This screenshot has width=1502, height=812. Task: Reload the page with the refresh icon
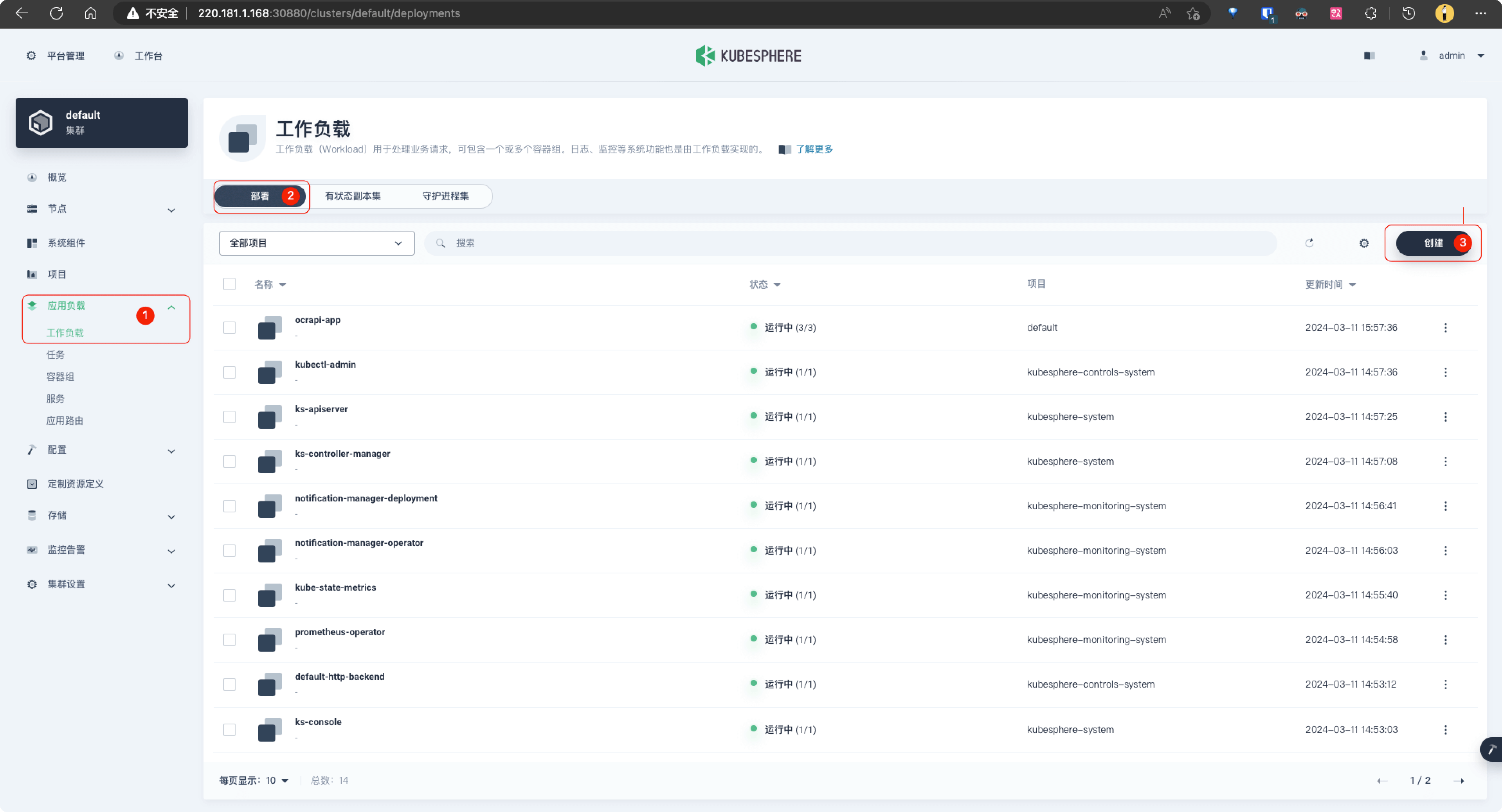(x=56, y=13)
